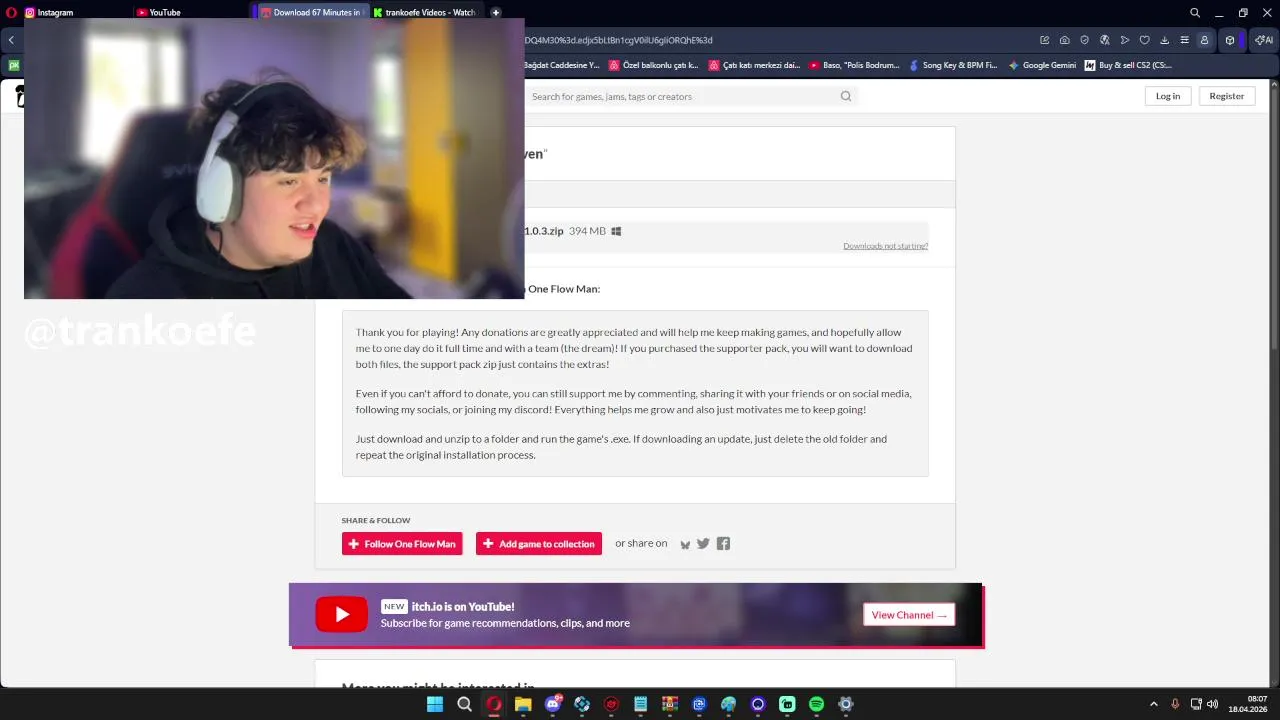Open the Settings gear in taskbar
The height and width of the screenshot is (720, 1280).
click(846, 704)
